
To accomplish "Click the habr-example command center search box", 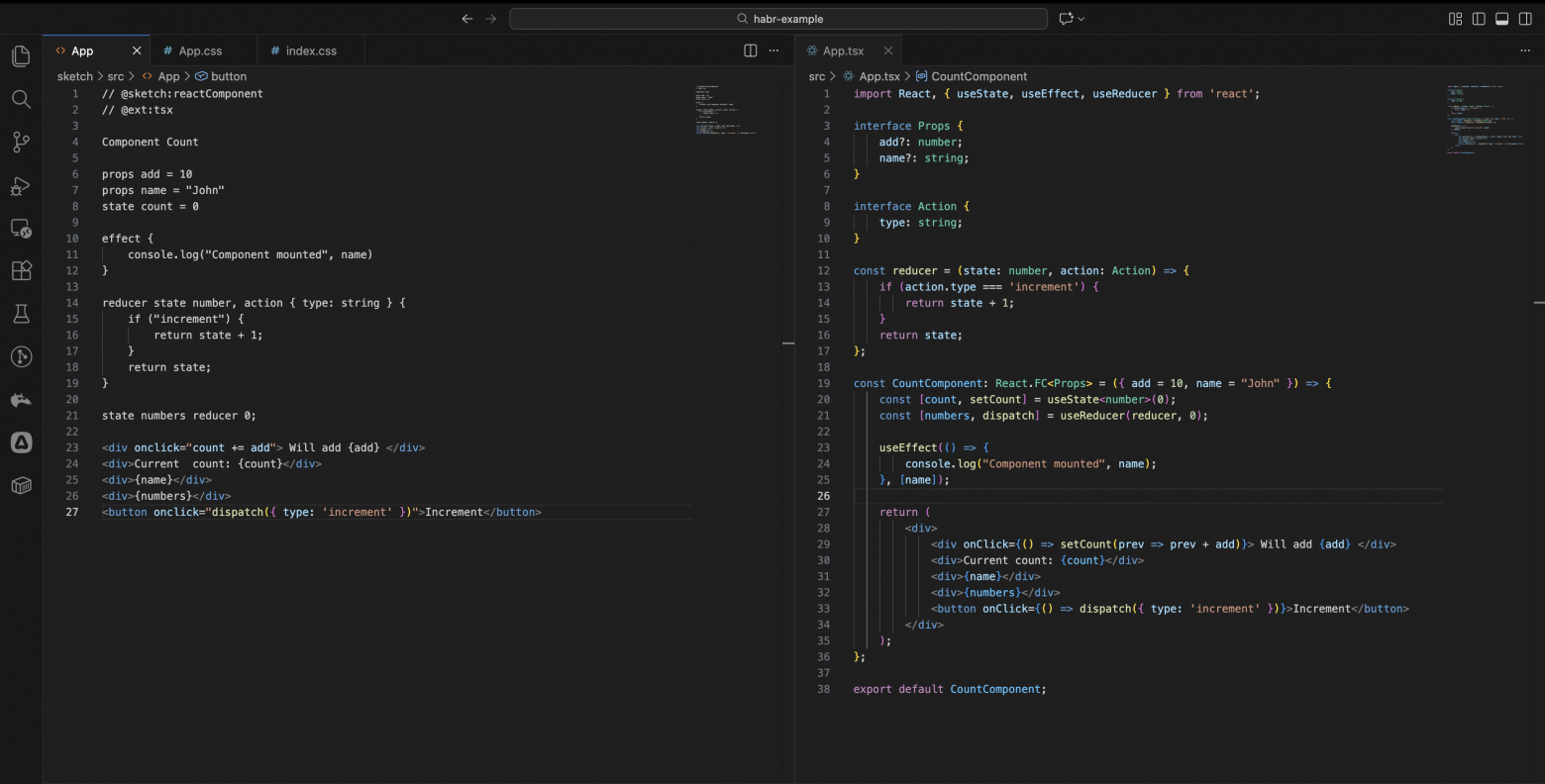I will (x=778, y=19).
